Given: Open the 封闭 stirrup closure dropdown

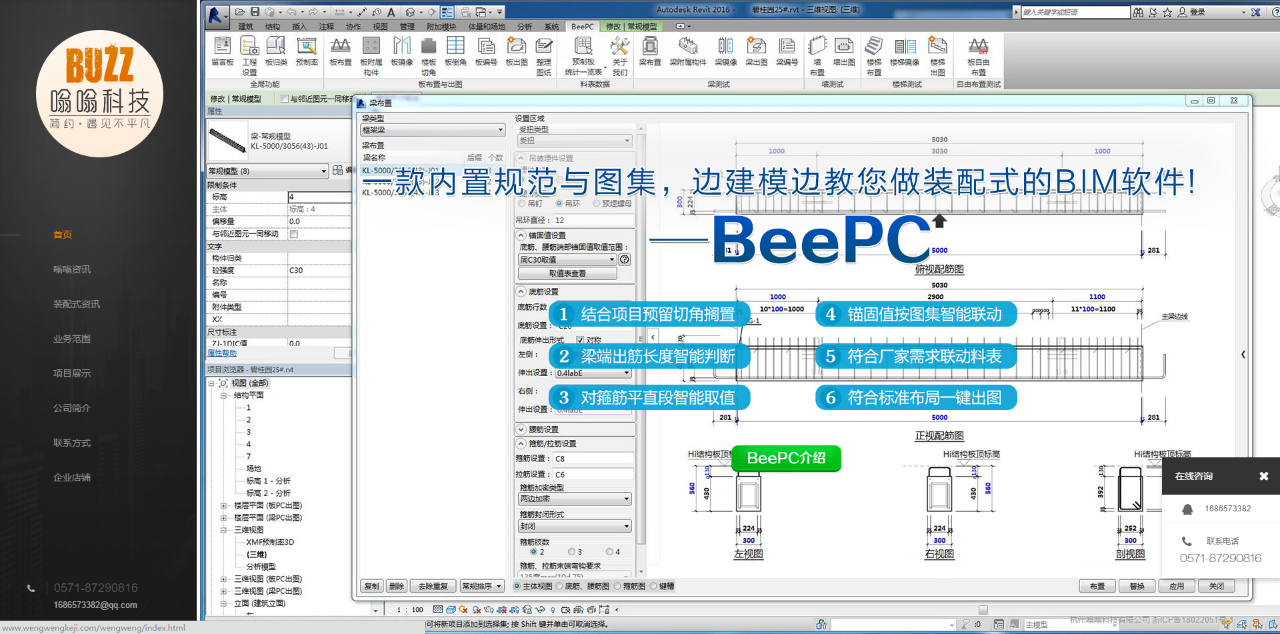Looking at the screenshot, I should coord(574,525).
